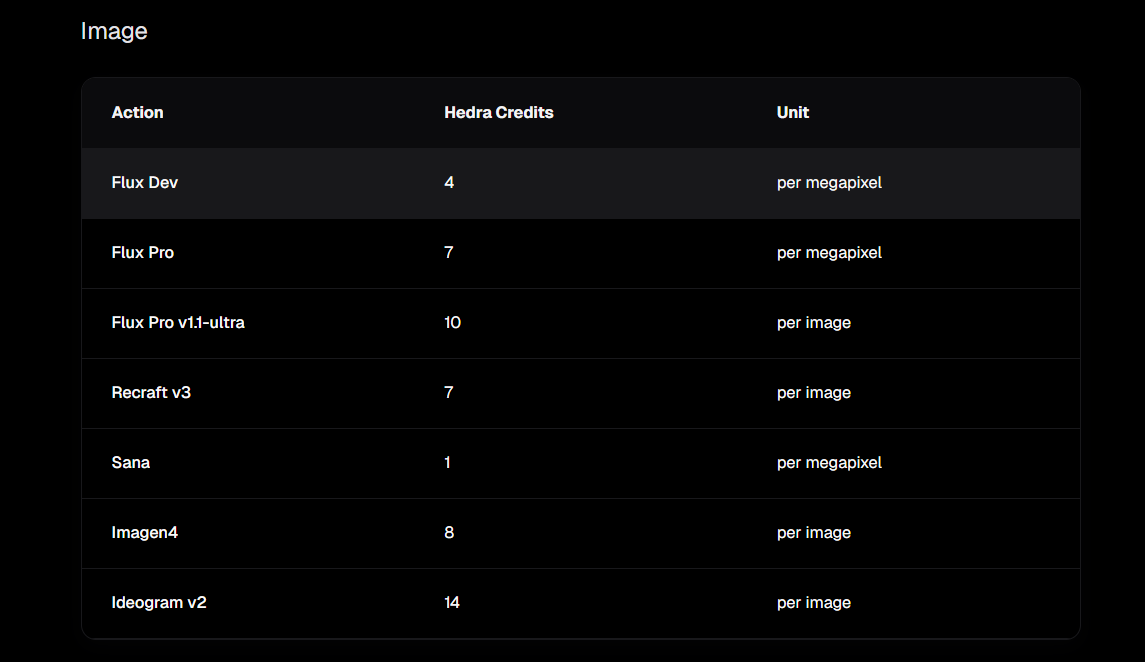Select the Action column header
The image size is (1145, 662).
[x=137, y=112]
